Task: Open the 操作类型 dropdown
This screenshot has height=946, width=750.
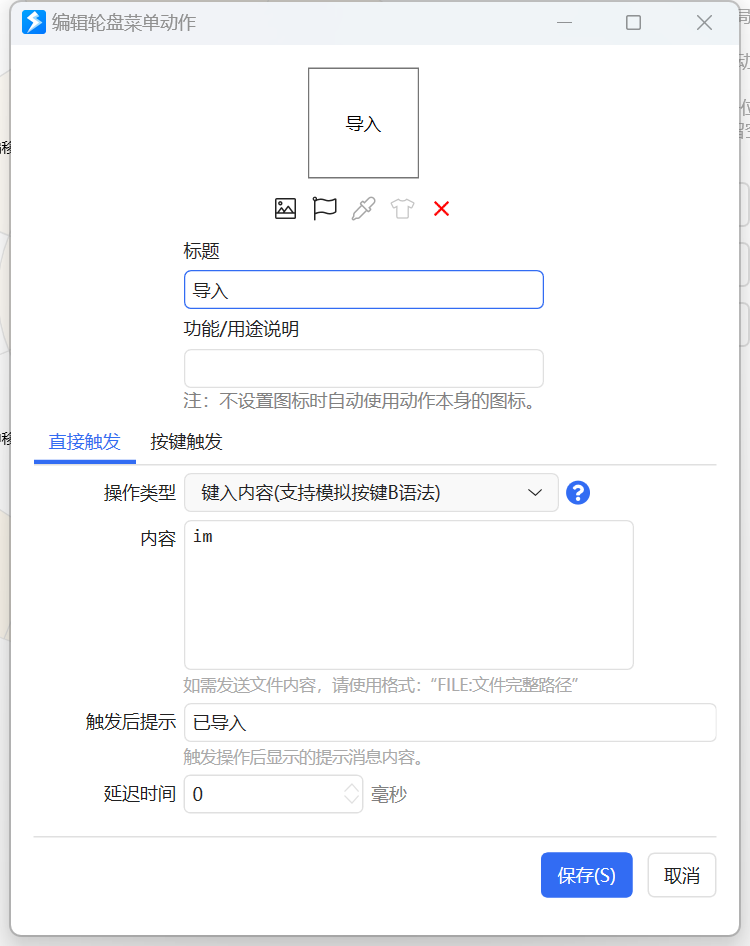Action: click(371, 492)
